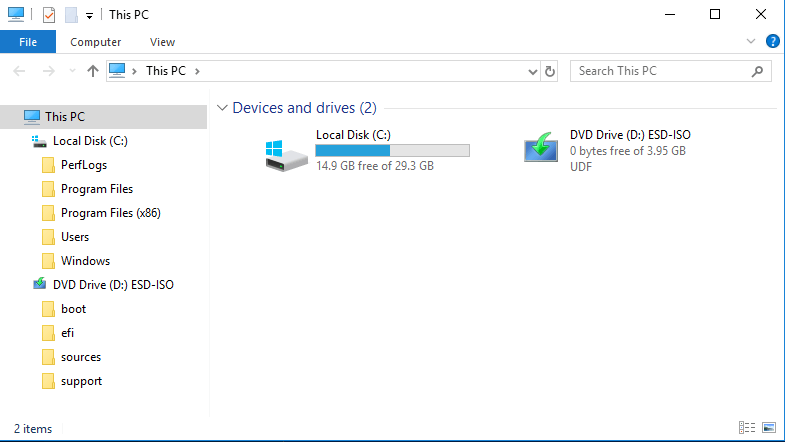Screen dimensions: 785x442
Task: Collapse the Devices and drives group
Action: (222, 108)
